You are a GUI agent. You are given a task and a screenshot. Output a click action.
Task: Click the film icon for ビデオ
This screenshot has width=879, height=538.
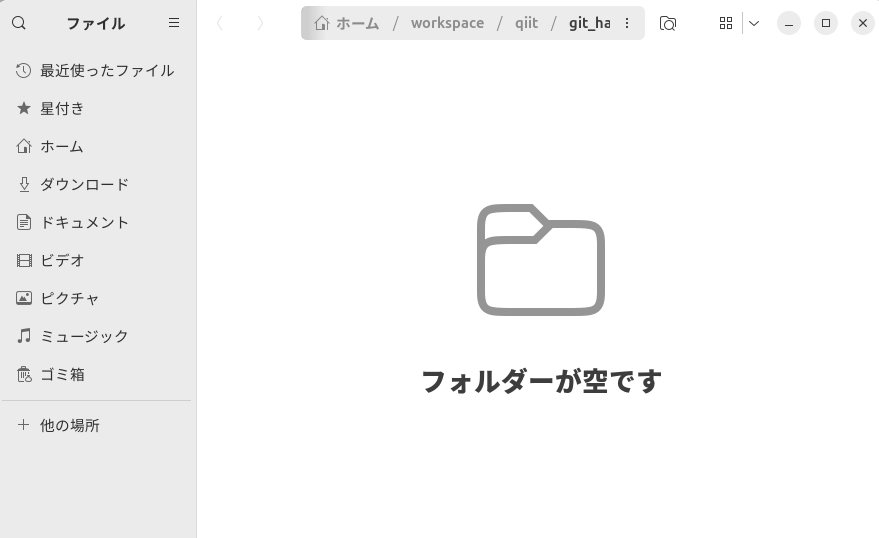point(24,261)
